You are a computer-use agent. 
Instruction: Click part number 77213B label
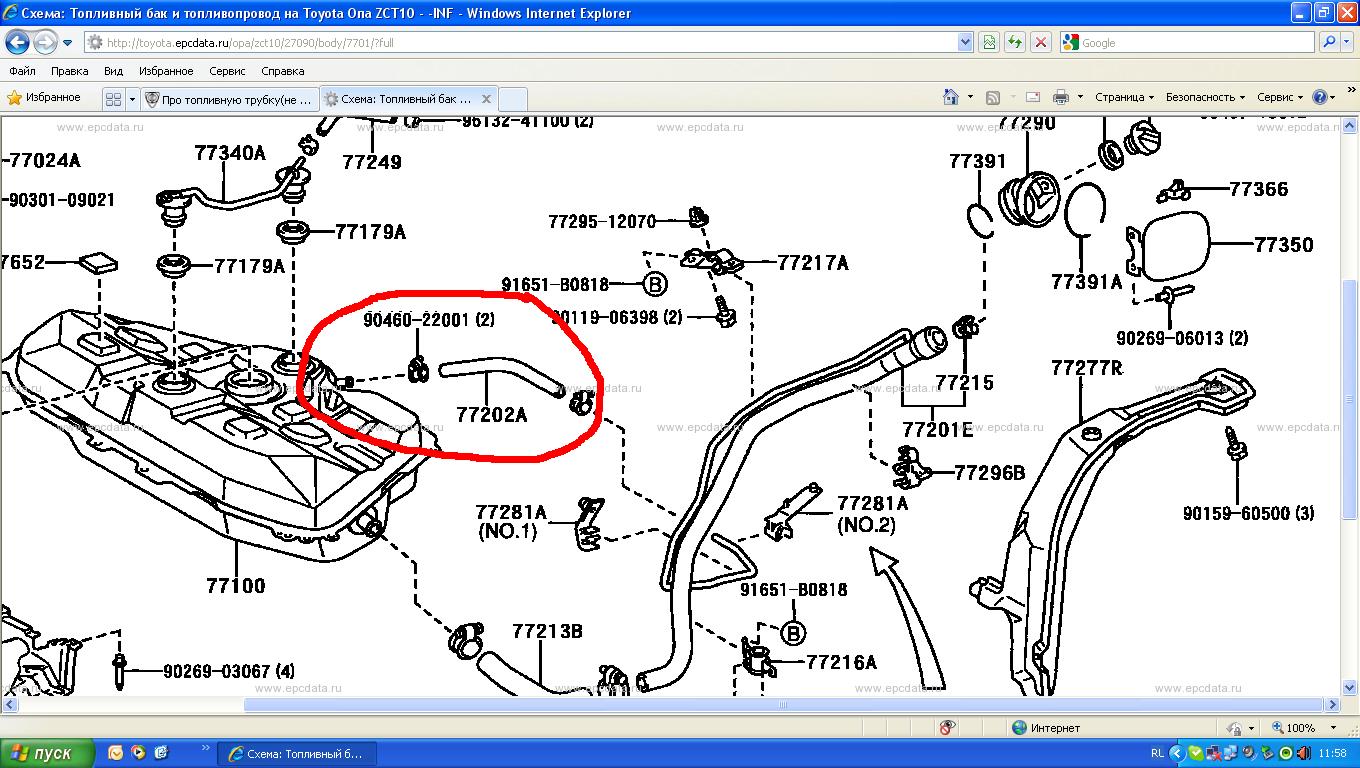(x=547, y=631)
